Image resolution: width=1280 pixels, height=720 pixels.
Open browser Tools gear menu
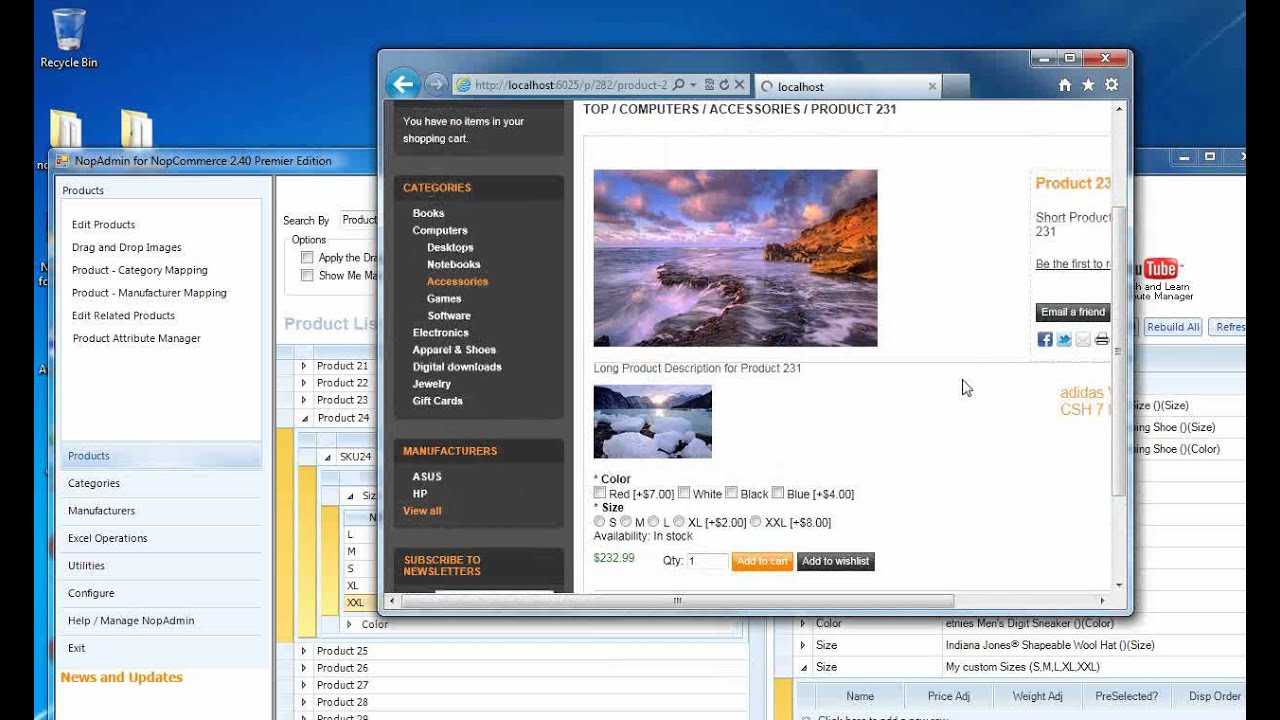coord(1111,86)
